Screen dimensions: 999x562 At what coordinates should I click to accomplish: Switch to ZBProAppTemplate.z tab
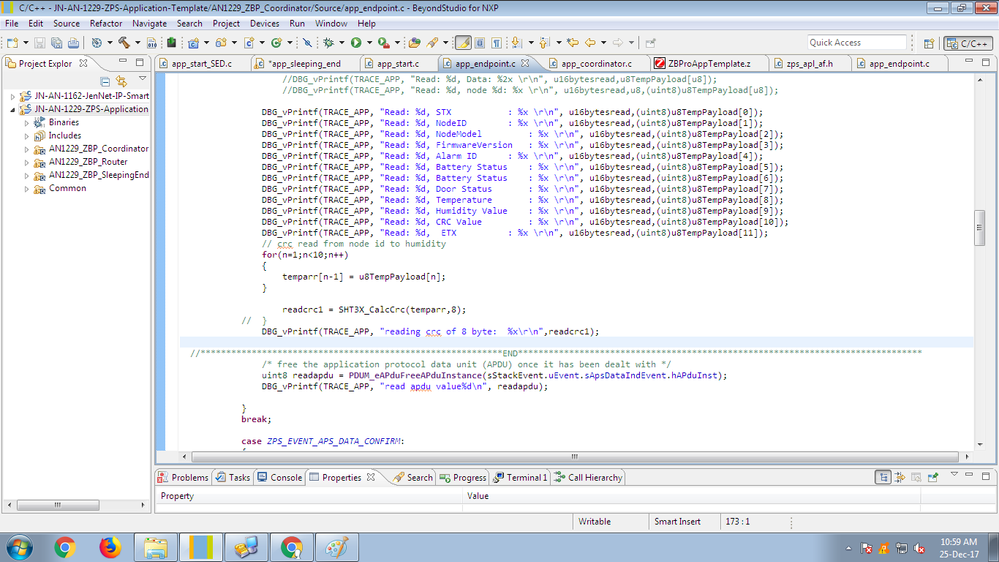click(x=709, y=64)
